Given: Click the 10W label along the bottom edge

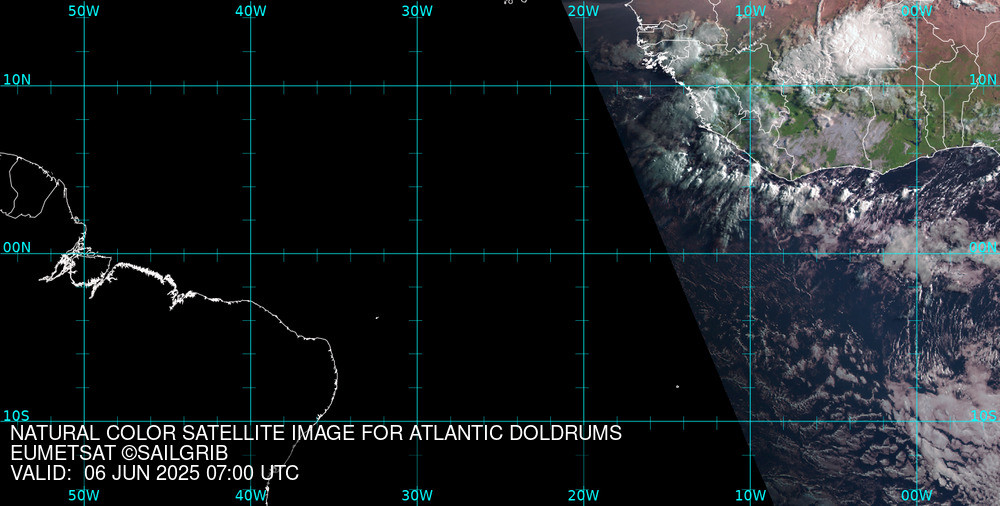Looking at the screenshot, I should [751, 496].
